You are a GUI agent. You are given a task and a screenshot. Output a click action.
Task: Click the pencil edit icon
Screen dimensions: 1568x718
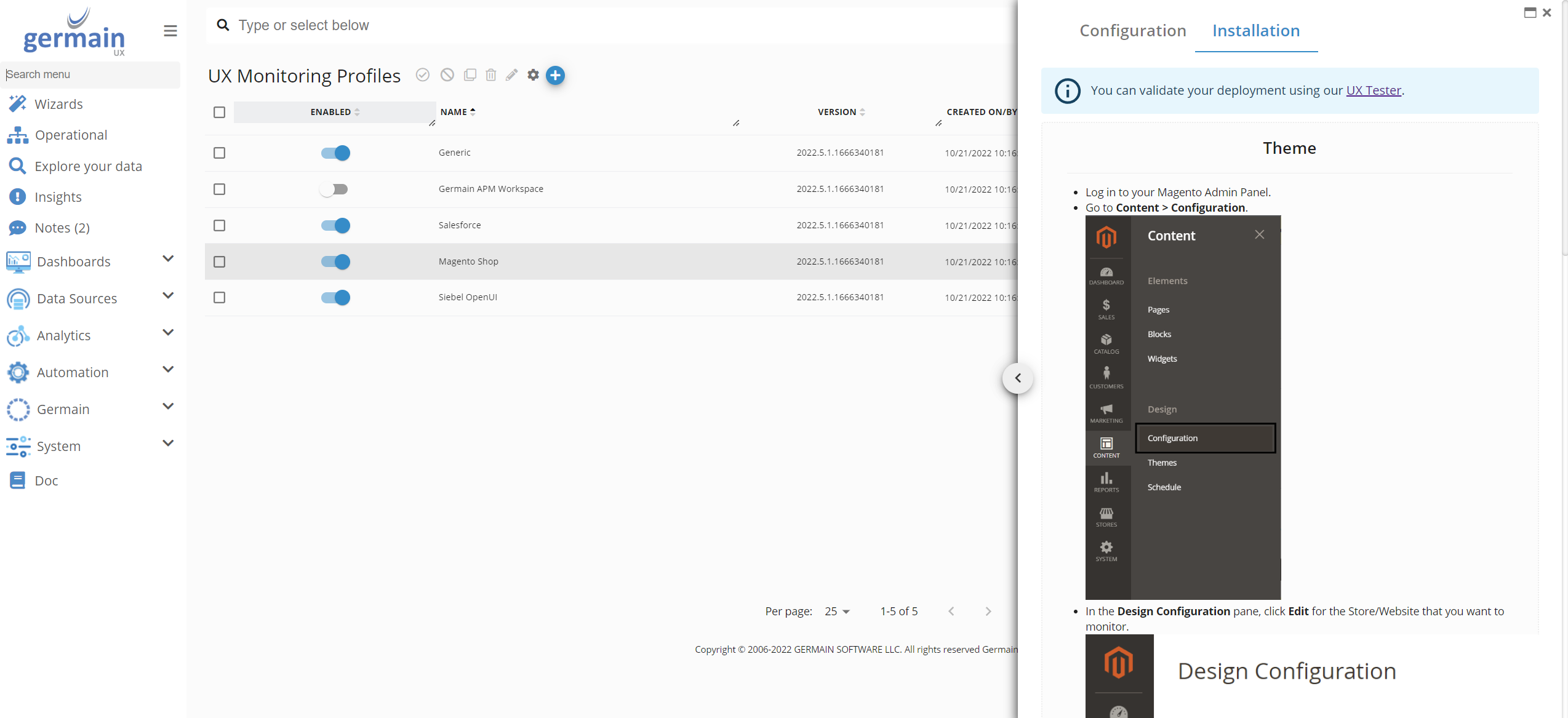tap(511, 75)
